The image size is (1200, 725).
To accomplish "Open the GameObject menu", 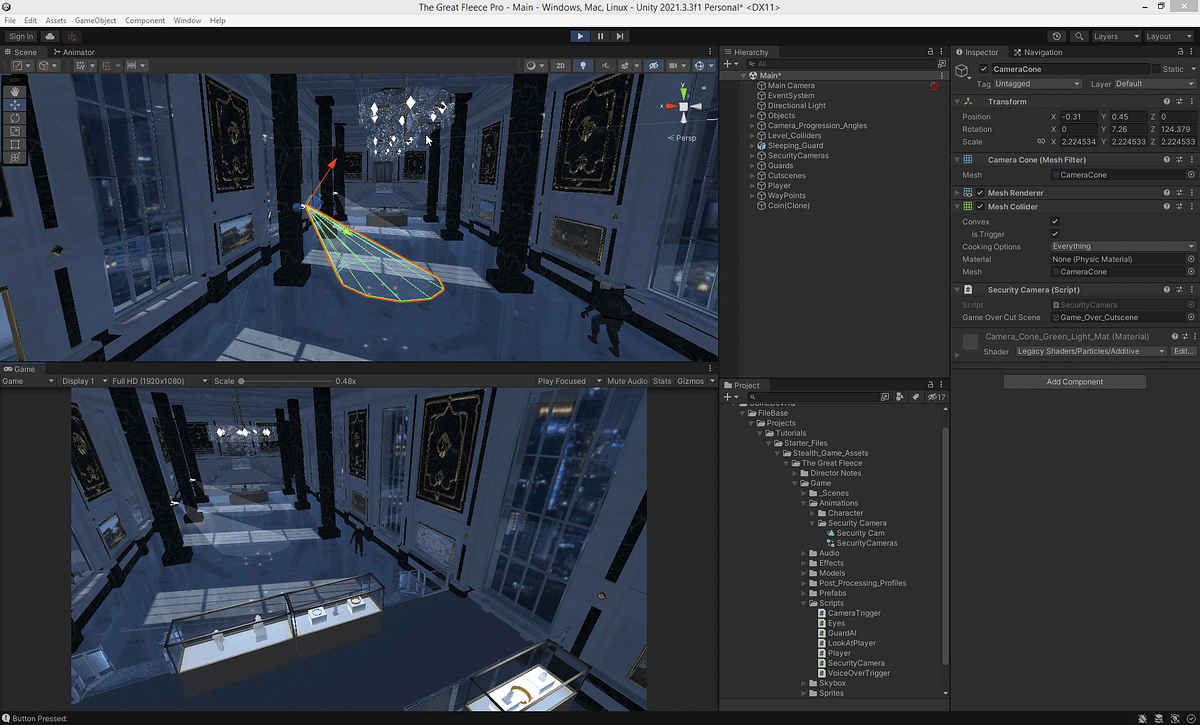I will 95,20.
